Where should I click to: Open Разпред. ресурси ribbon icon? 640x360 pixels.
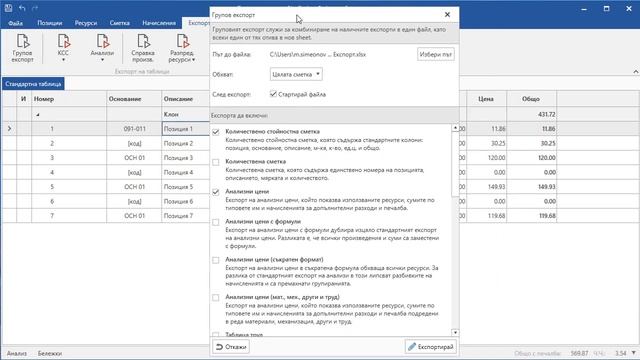tap(182, 48)
